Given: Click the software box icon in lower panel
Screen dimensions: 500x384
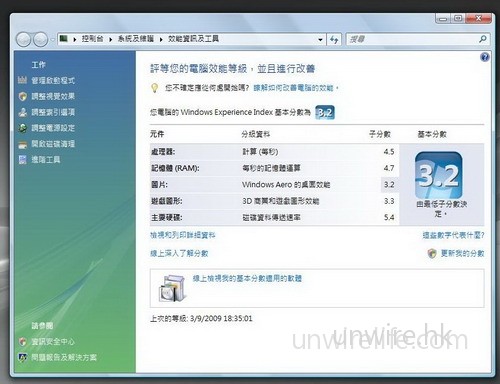Looking at the screenshot, I should [x=172, y=288].
